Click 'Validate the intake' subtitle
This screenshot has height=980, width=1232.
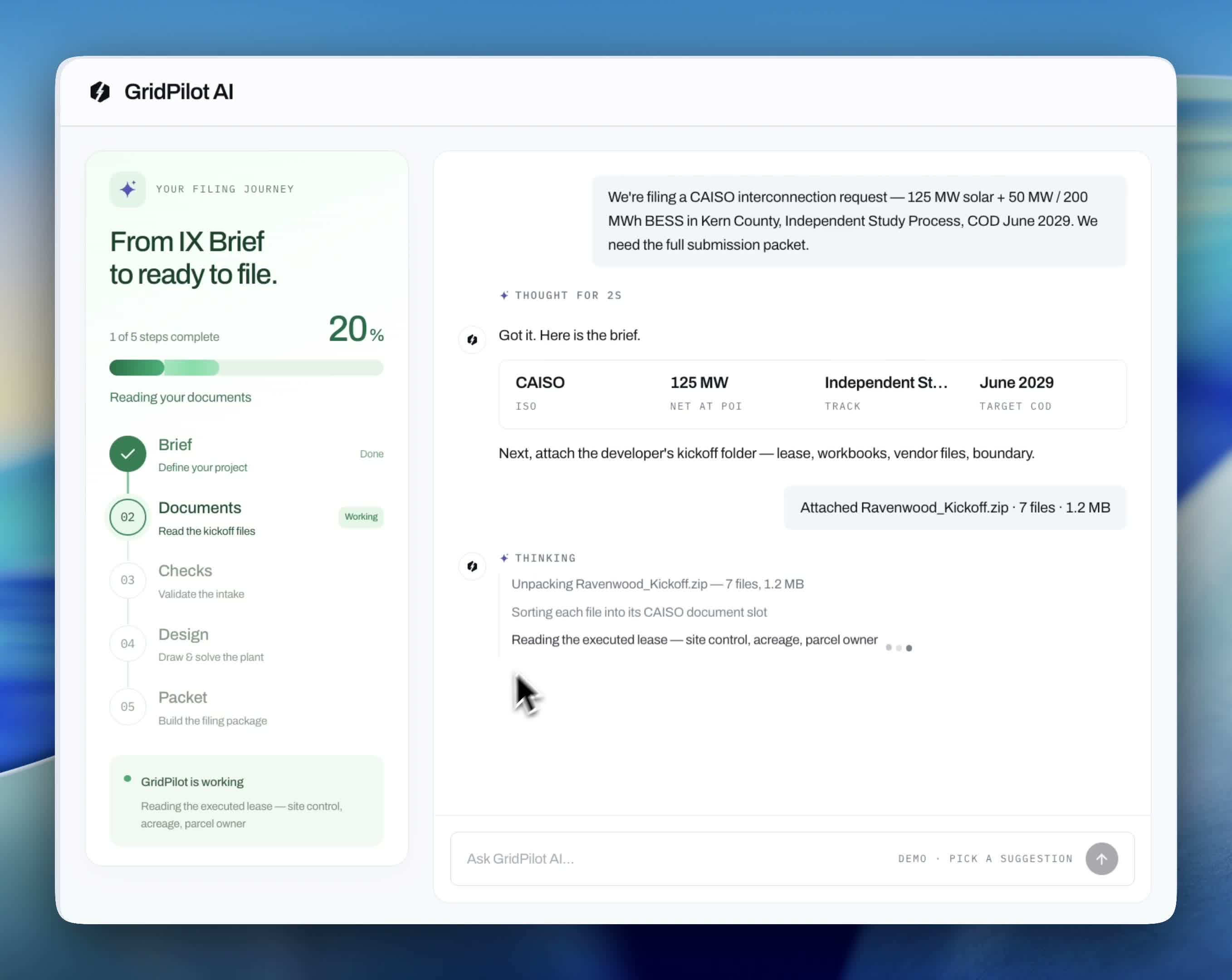click(200, 594)
